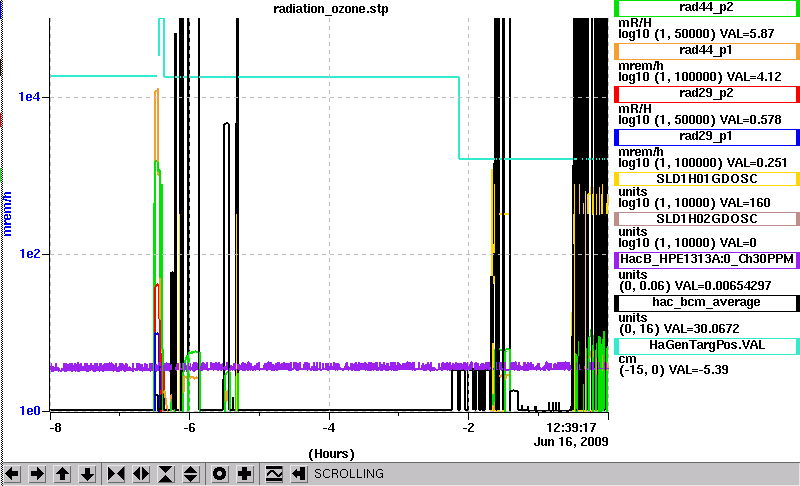Image resolution: width=800 pixels, height=486 pixels.
Task: Pan the graph up with the up-arrow button
Action: 62,474
